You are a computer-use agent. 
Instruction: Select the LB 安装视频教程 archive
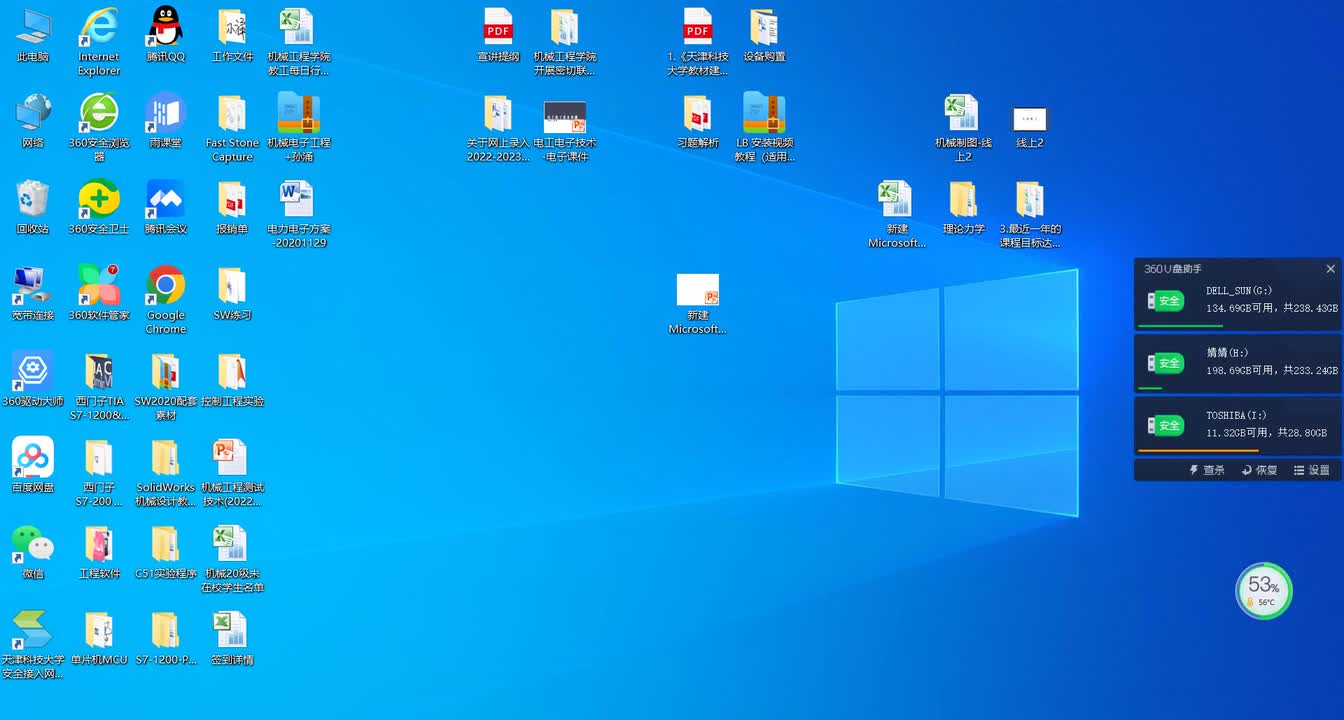tap(764, 128)
